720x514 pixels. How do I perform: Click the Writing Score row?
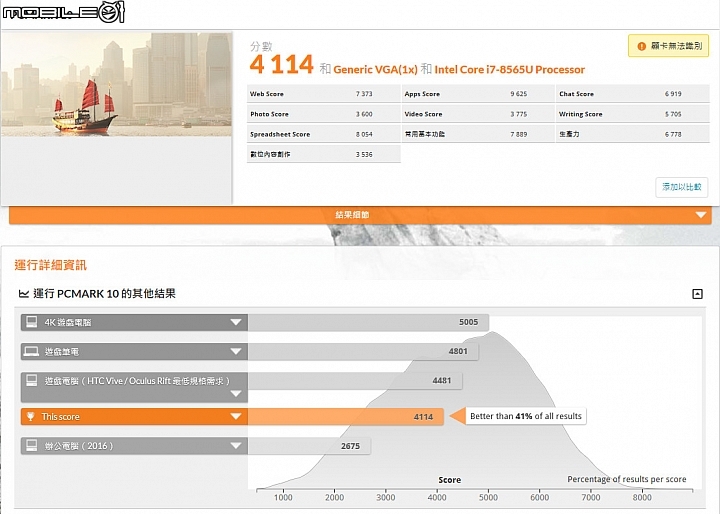click(633, 114)
